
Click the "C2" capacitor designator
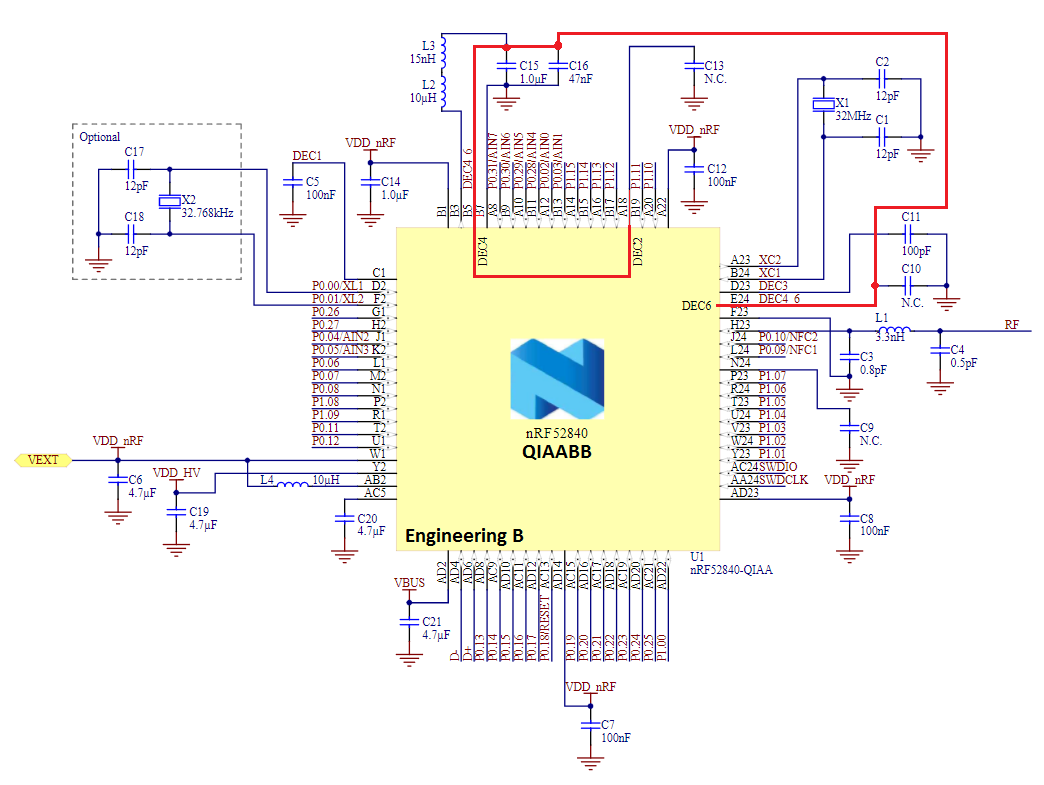tap(882, 61)
